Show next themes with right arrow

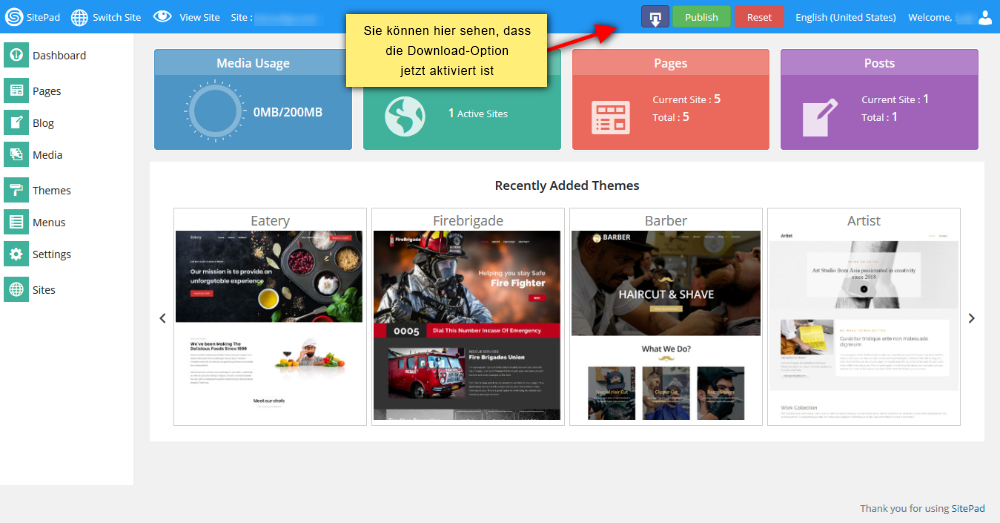971,318
